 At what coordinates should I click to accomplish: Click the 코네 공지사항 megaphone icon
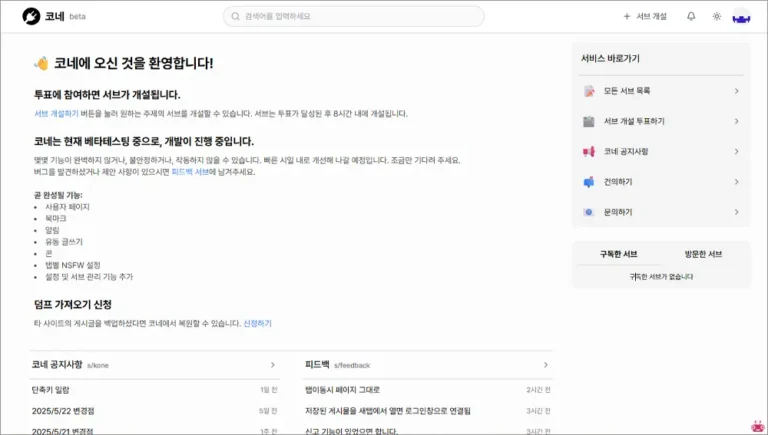[589, 152]
